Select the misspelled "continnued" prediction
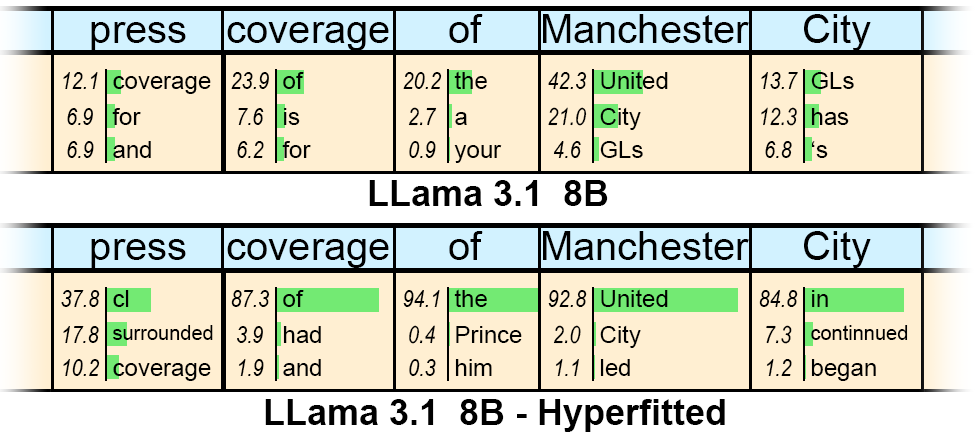The height and width of the screenshot is (437, 976). pyautogui.click(x=858, y=333)
